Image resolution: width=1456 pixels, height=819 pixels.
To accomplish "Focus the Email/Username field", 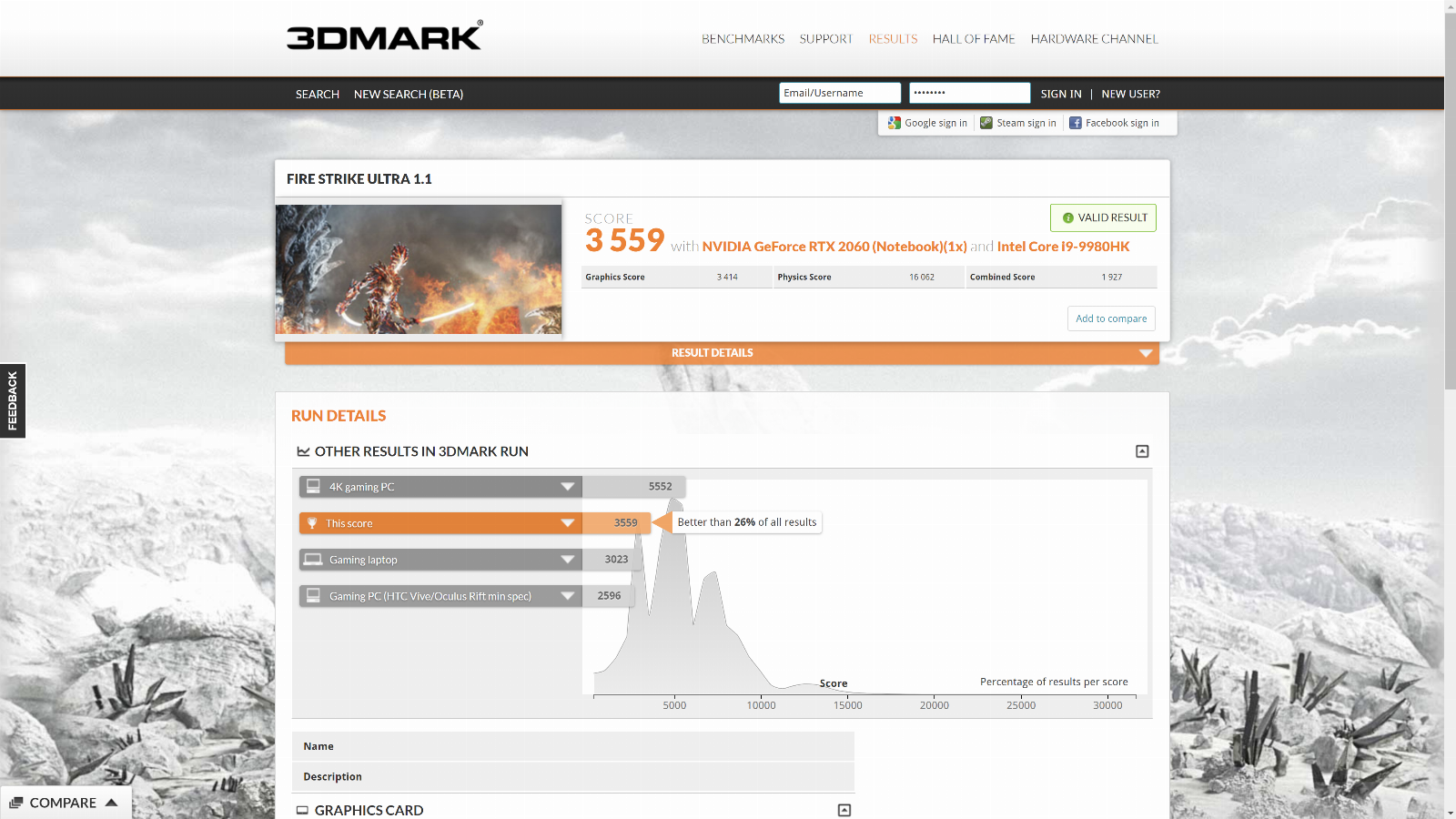I will pyautogui.click(x=840, y=93).
